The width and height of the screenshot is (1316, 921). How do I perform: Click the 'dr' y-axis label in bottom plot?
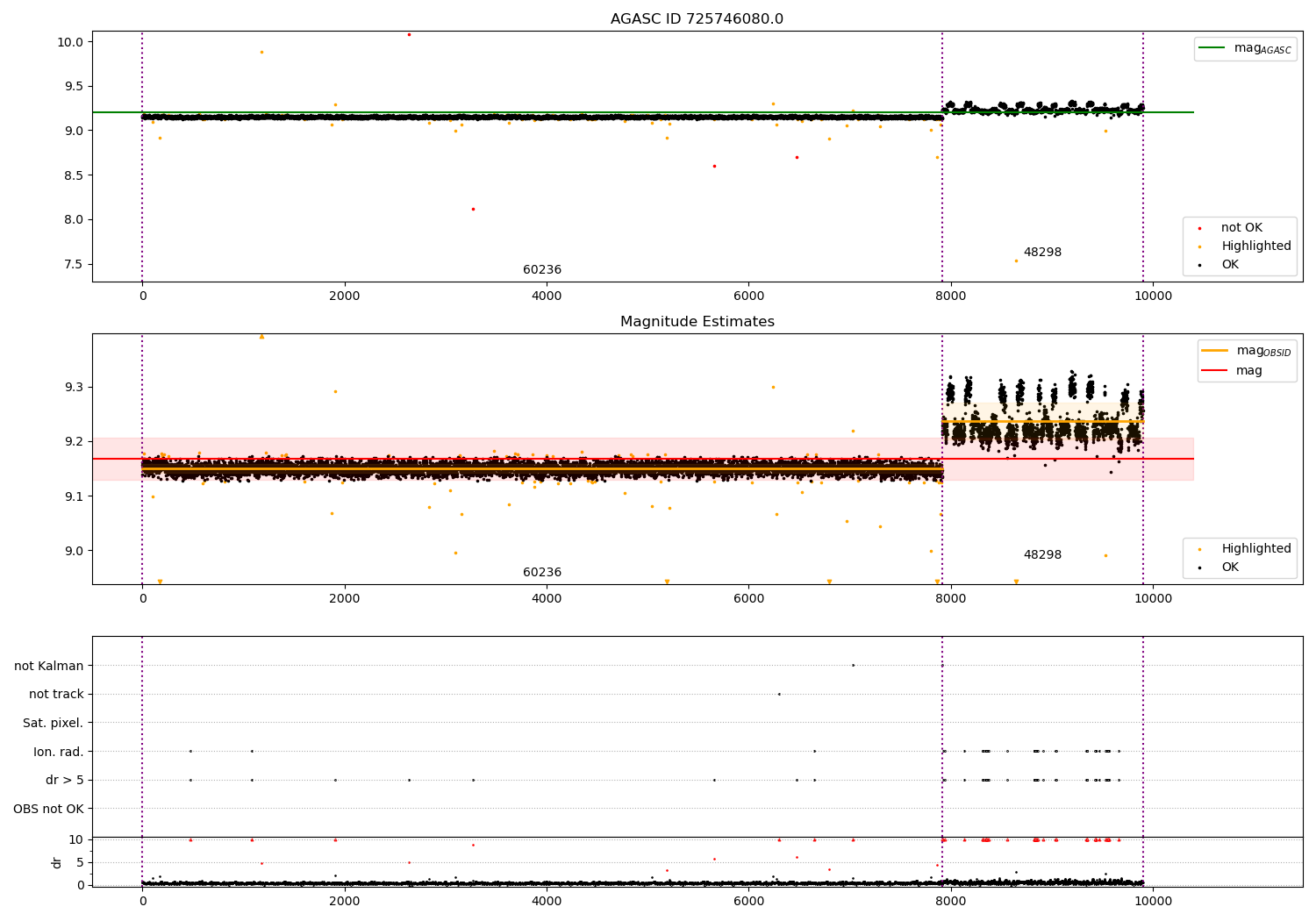pyautogui.click(x=57, y=863)
